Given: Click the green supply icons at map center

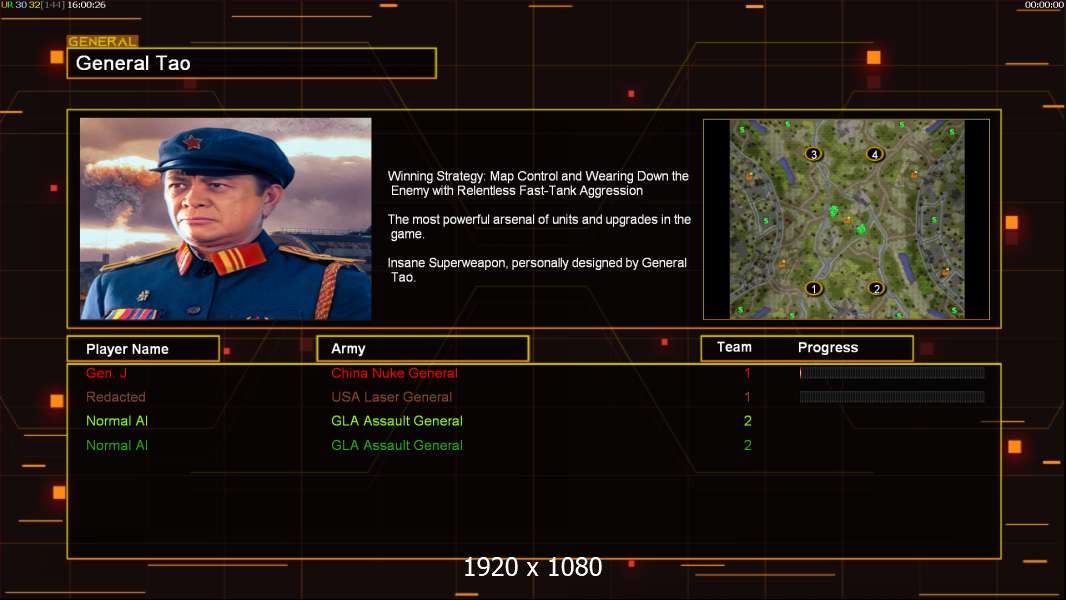Looking at the screenshot, I should point(846,220).
